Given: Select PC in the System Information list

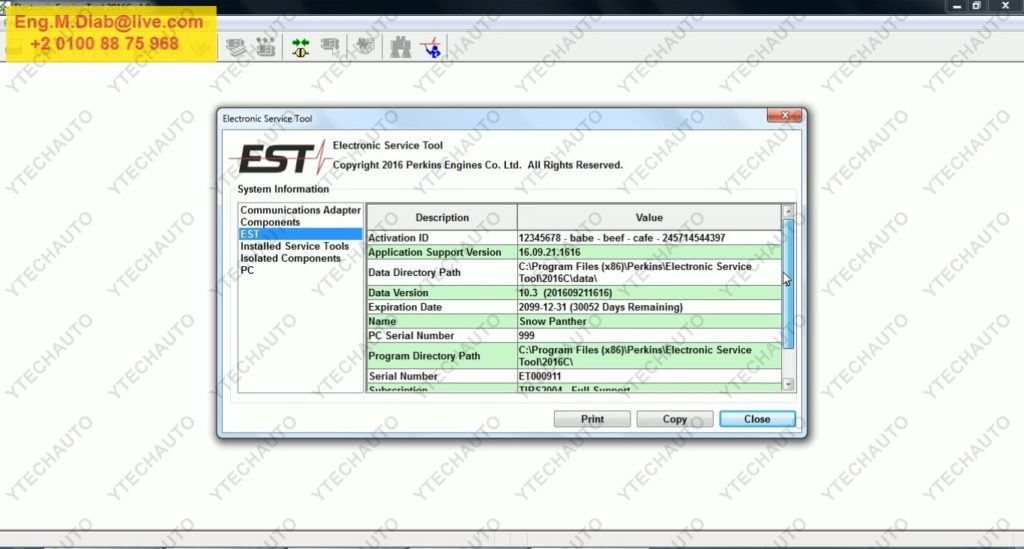Looking at the screenshot, I should [x=247, y=270].
